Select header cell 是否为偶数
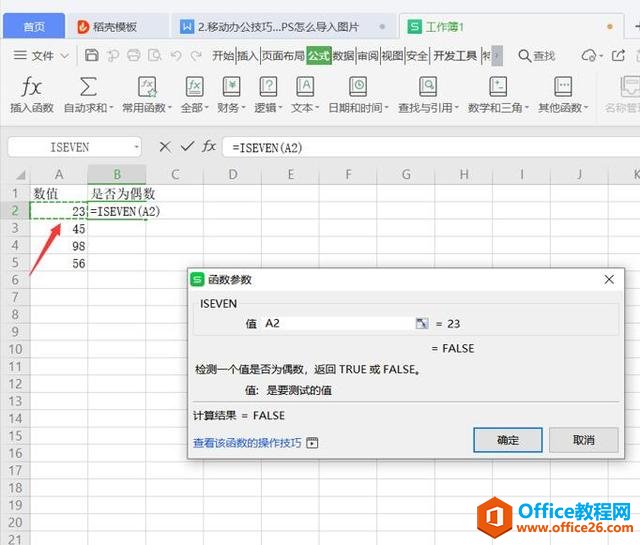This screenshot has height=545, width=640. pyautogui.click(x=117, y=194)
